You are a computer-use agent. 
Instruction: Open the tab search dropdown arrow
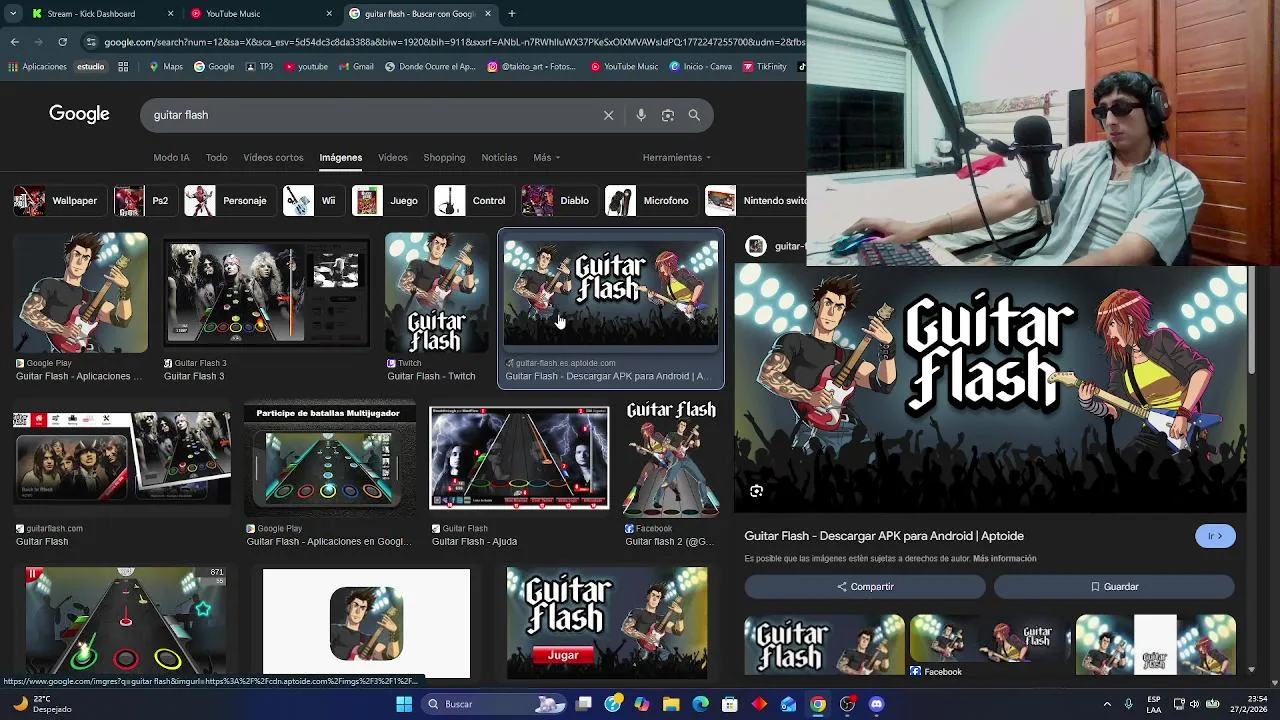pos(13,14)
